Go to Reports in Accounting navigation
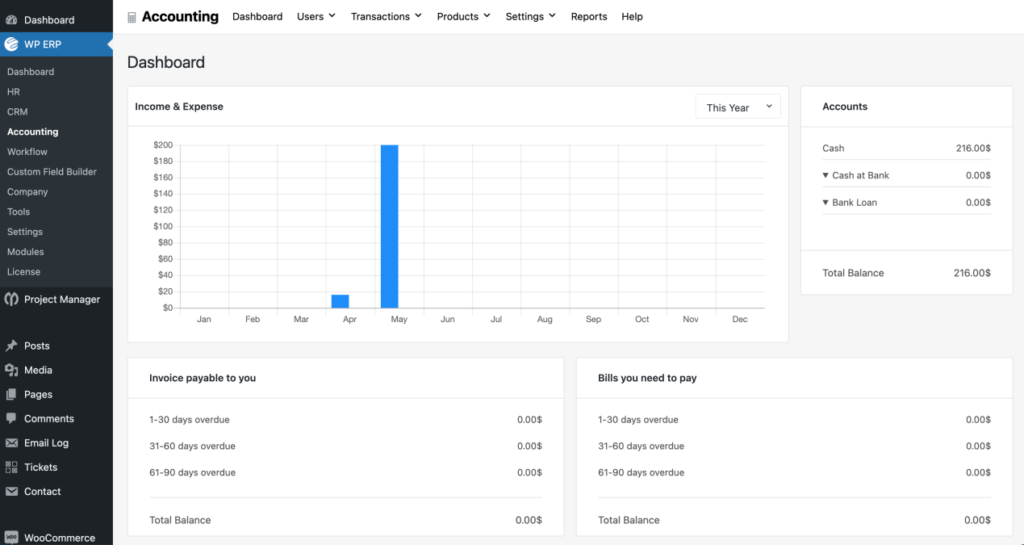Screen dimensions: 1024x545 (x=589, y=17)
